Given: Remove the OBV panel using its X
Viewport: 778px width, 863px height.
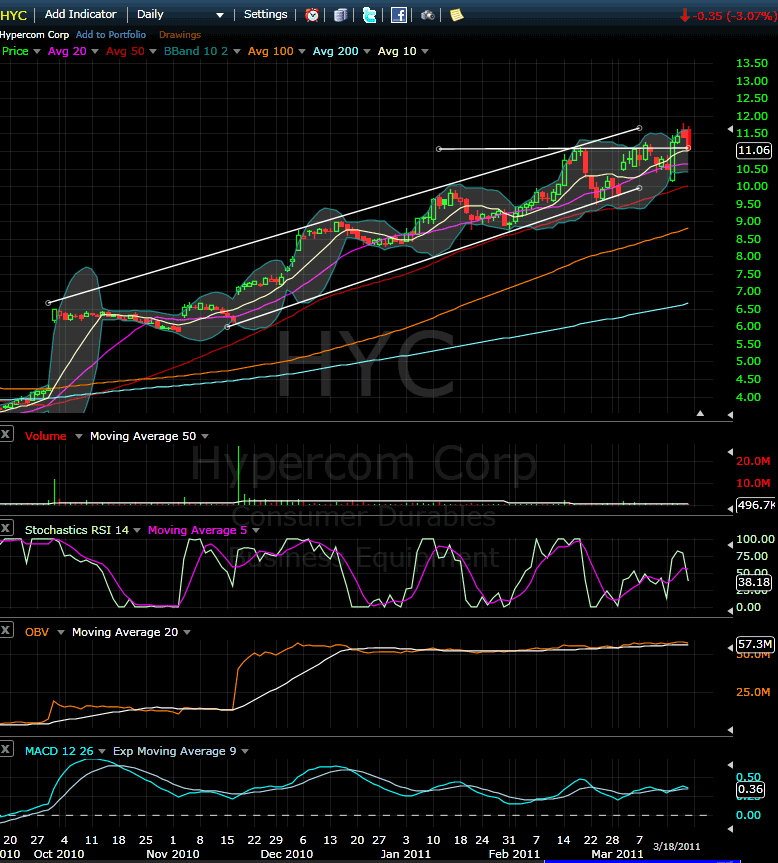Looking at the screenshot, I should tap(6, 630).
